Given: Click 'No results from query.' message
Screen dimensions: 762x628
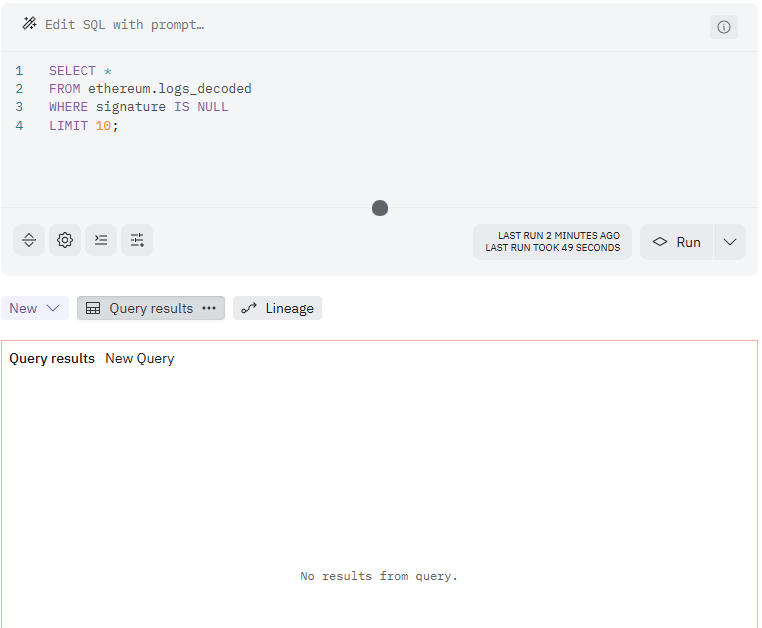Looking at the screenshot, I should [x=379, y=576].
